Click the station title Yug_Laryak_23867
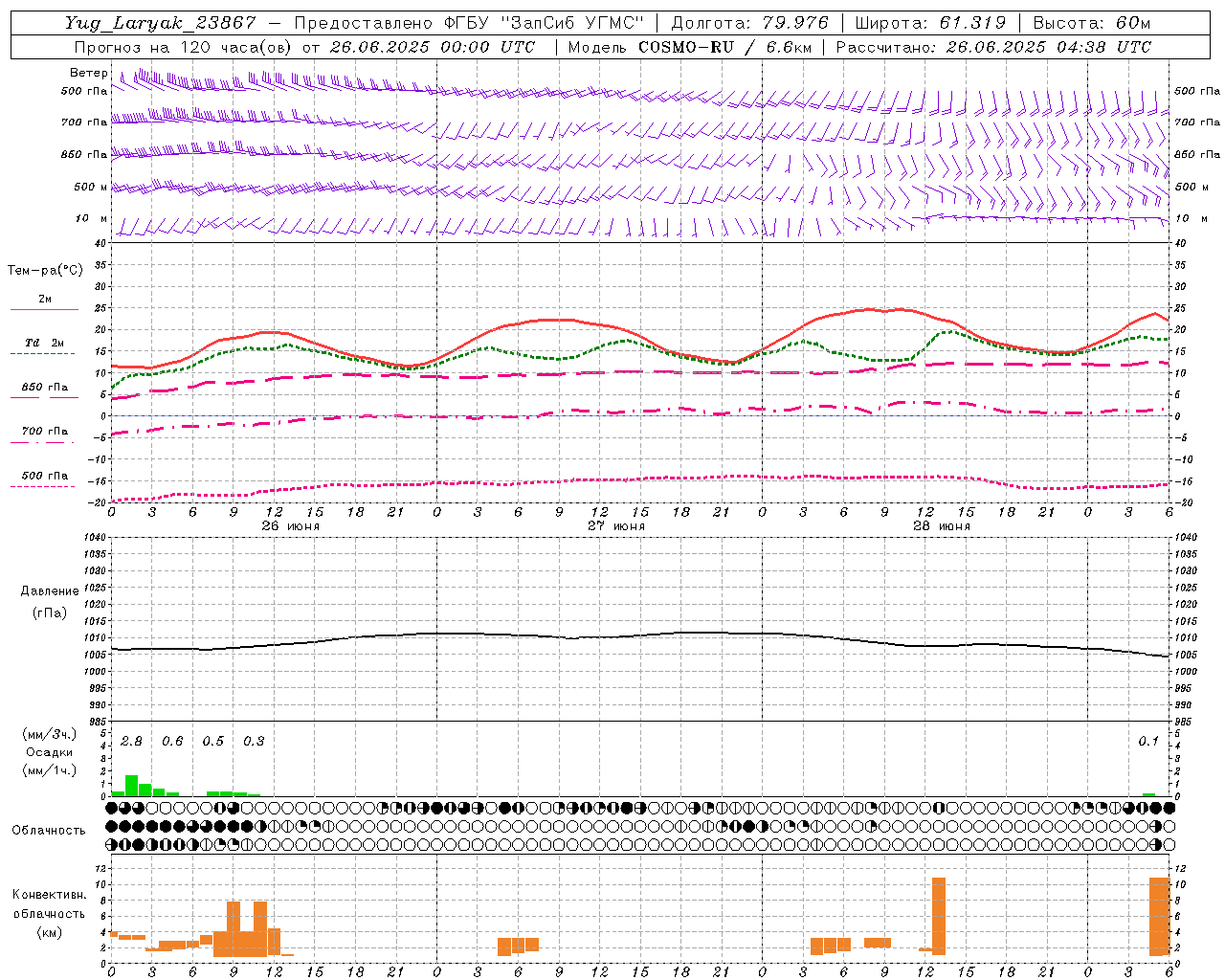 [x=161, y=23]
